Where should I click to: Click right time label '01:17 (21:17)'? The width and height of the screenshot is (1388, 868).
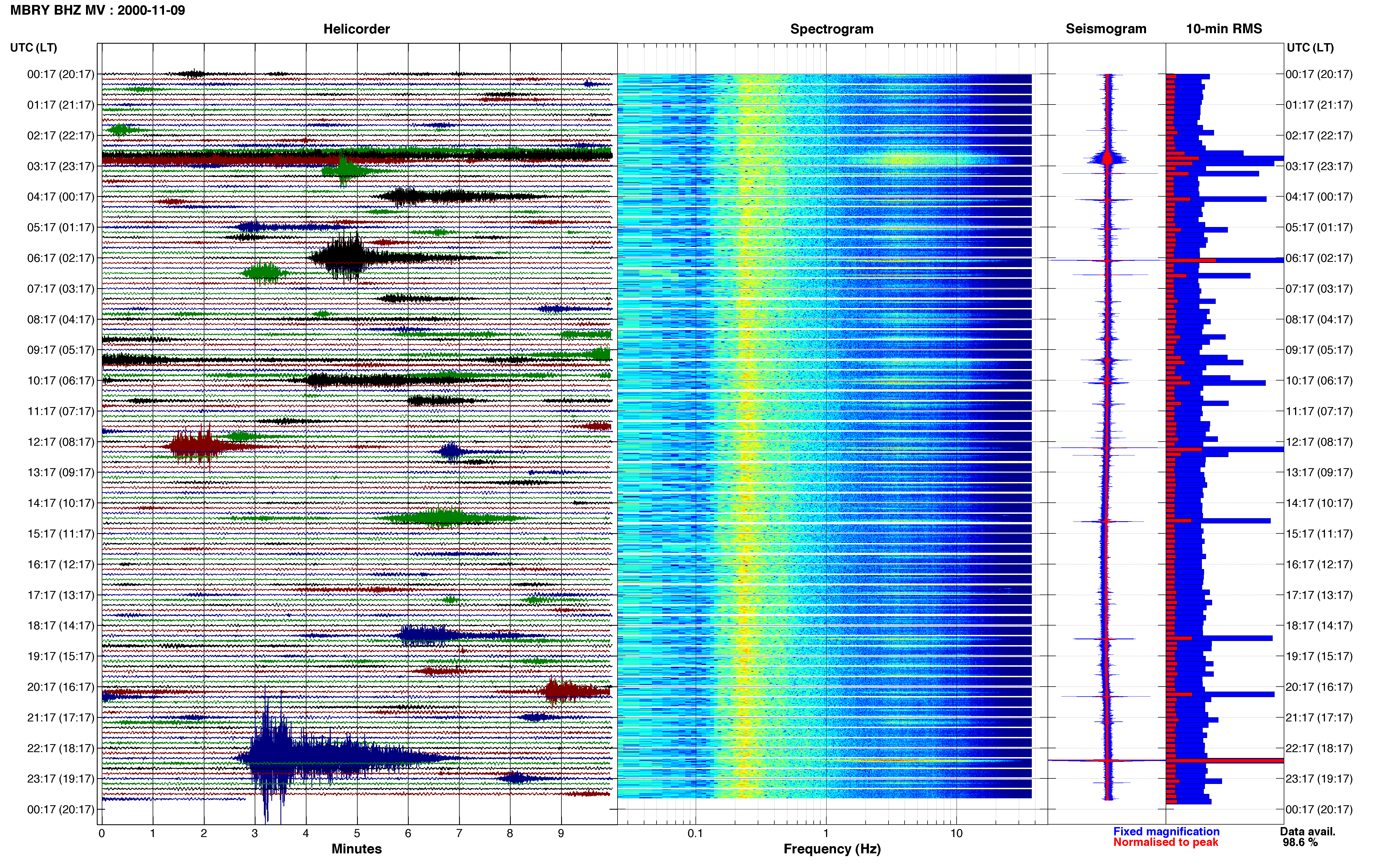click(x=1319, y=105)
